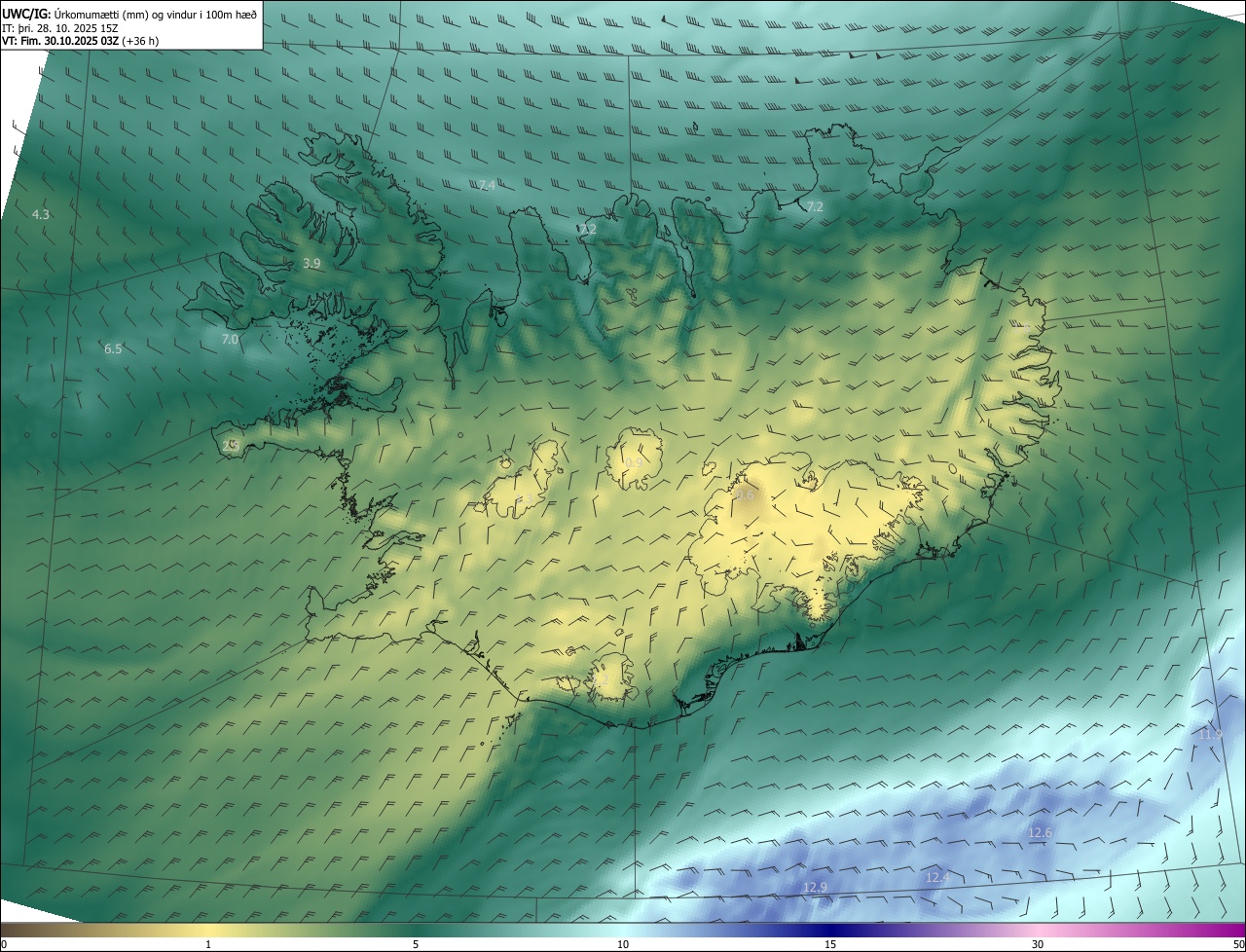Viewport: 1246px width, 952px height.
Task: Click the 12.6 value label
Action: point(1040,832)
